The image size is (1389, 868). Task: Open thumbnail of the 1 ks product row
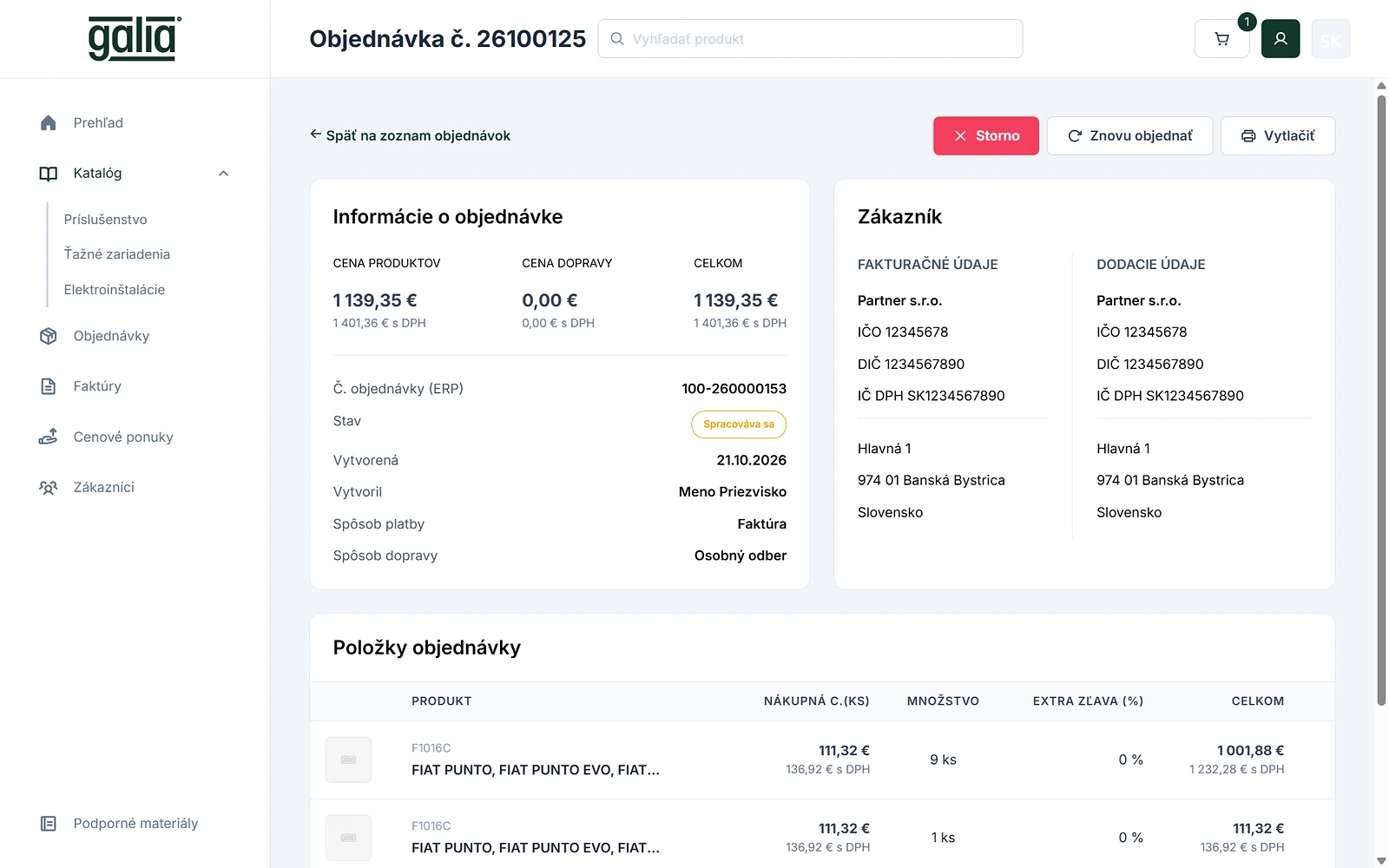click(348, 838)
